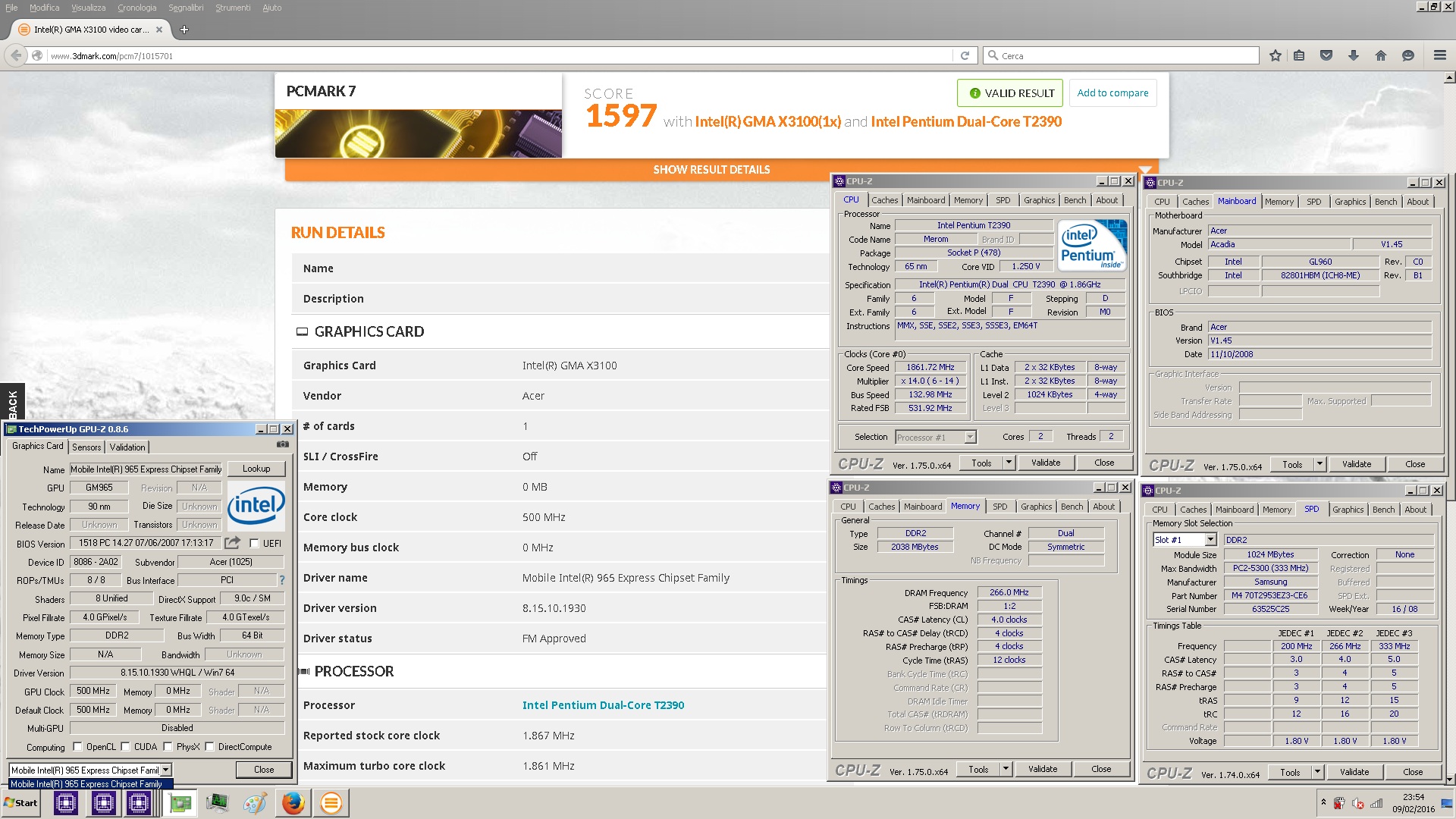
Task: Bookmark this page with the star icon
Action: [x=1276, y=55]
